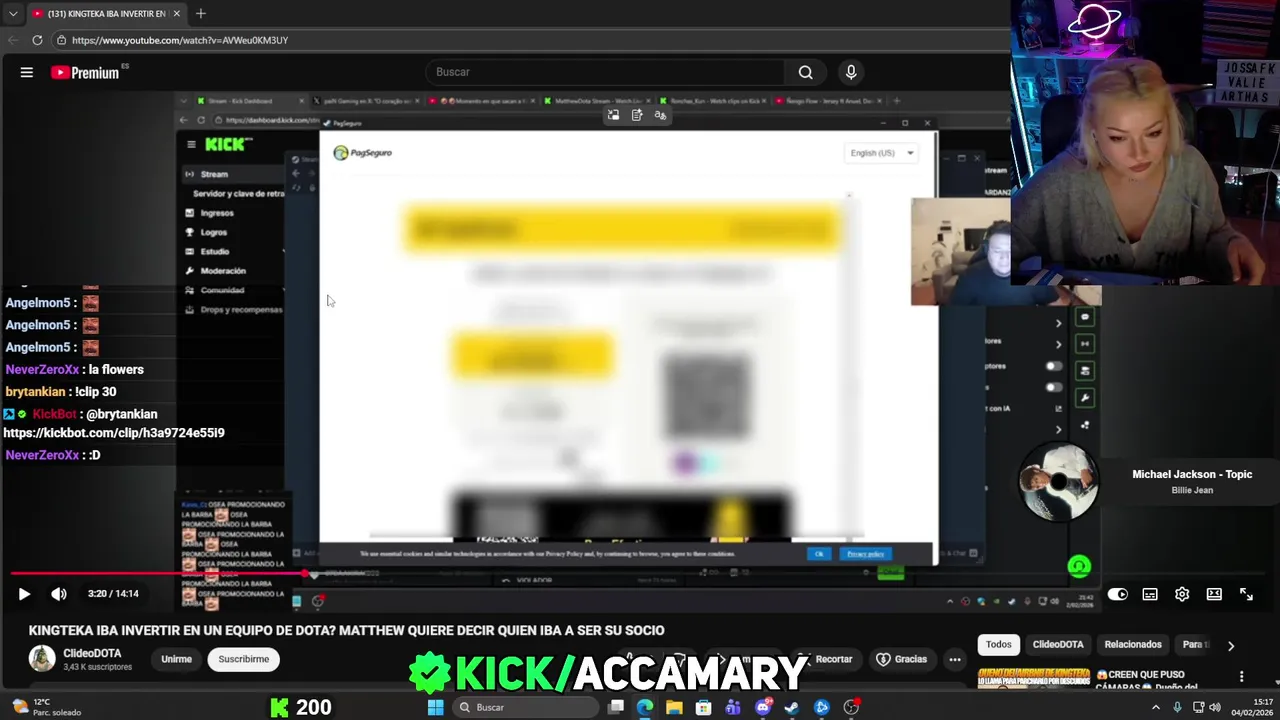Image resolution: width=1280 pixels, height=720 pixels.
Task: Select the Relacionados filter chip
Action: point(1133,645)
